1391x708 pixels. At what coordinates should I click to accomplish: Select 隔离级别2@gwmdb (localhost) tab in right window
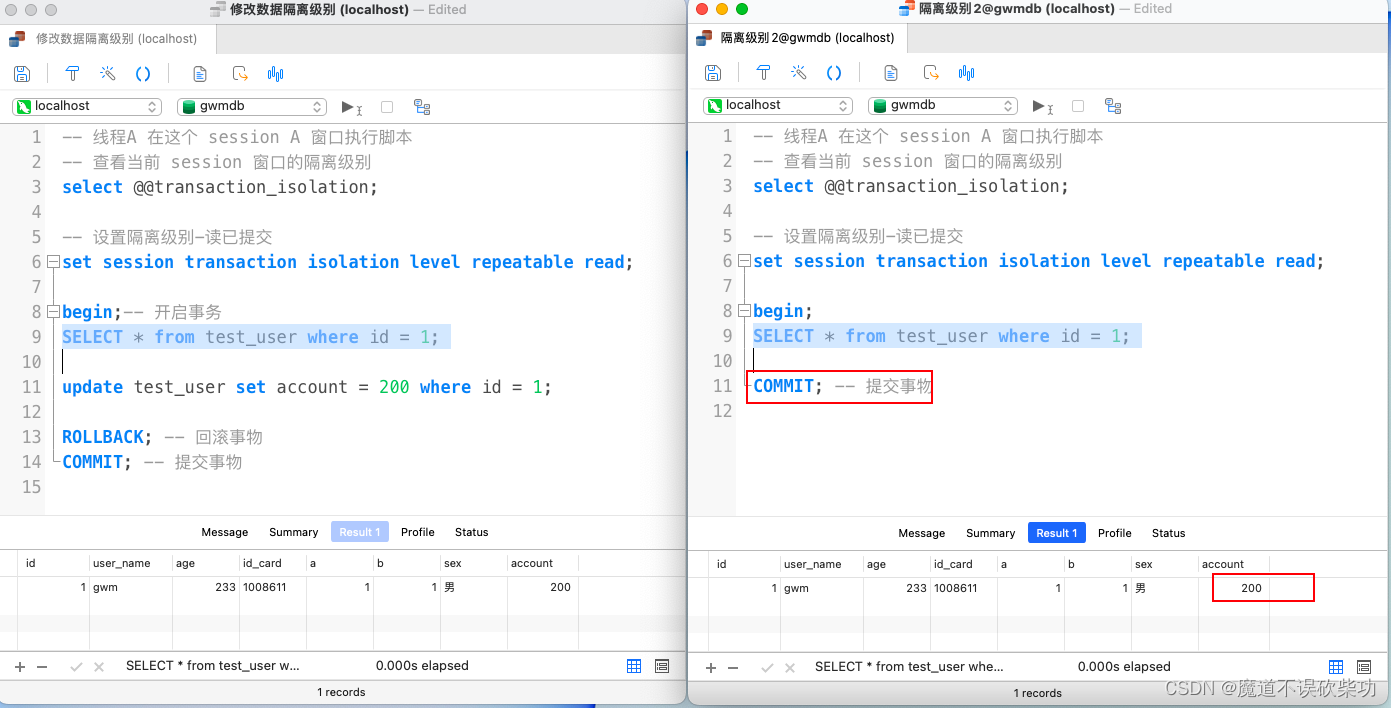pos(798,38)
